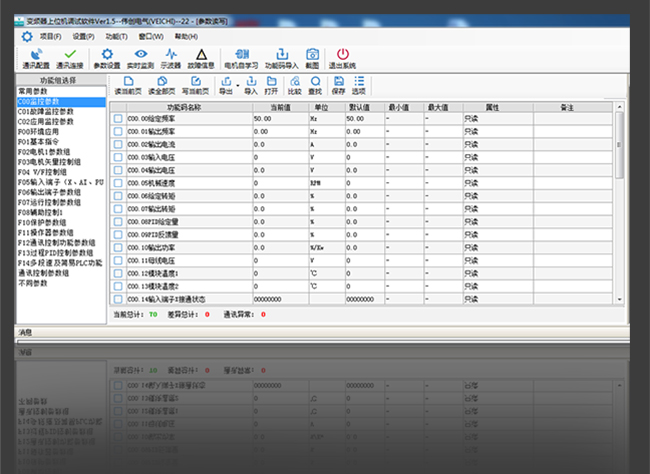Select F04 V/F控制组 in group list

50,172
